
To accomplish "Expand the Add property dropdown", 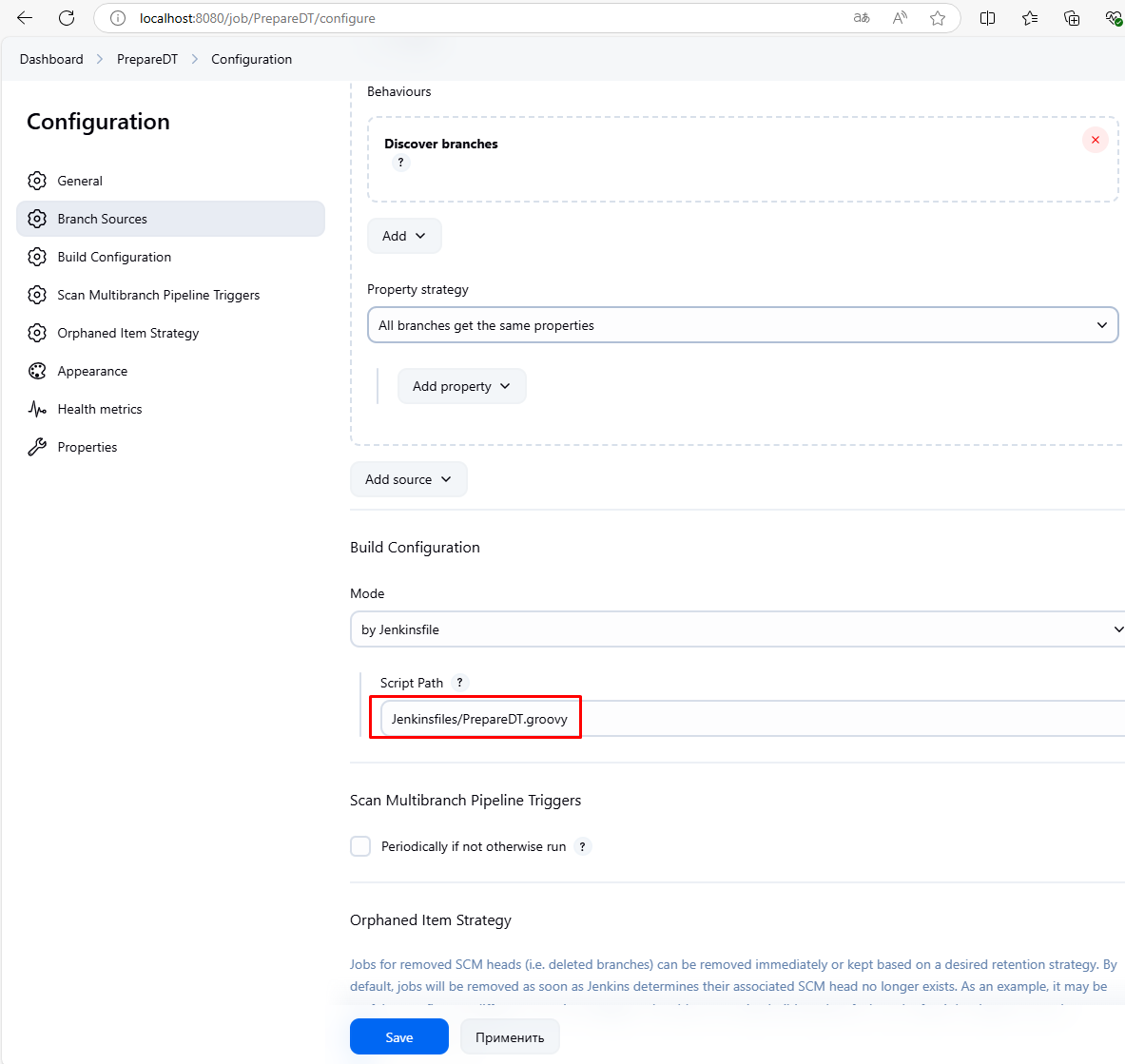I will (x=461, y=386).
